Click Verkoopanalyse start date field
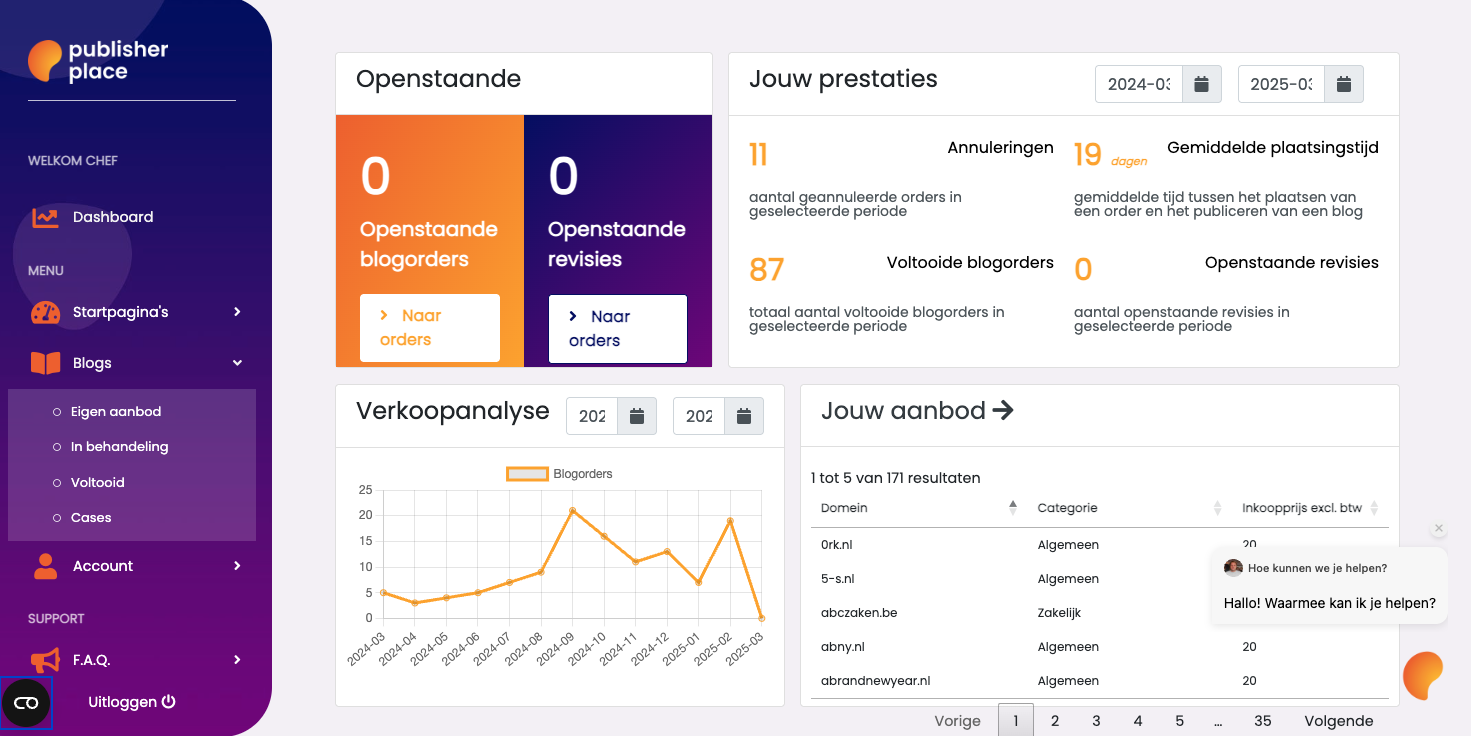Image resolution: width=1471 pixels, height=736 pixels. point(592,416)
